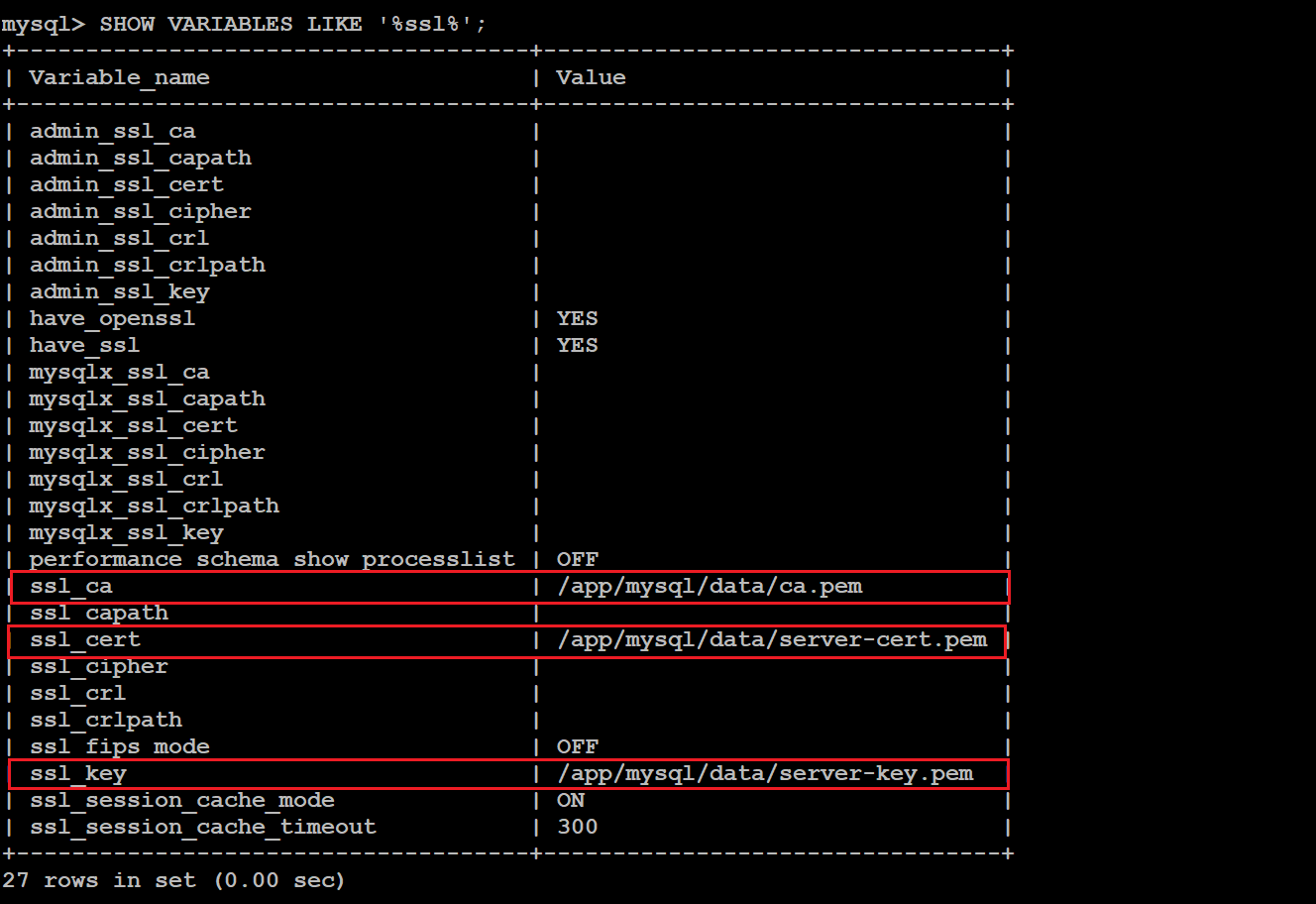Click the ssl_crl variable name
Viewport: 1316px width, 904px height.
pyautogui.click(x=77, y=693)
